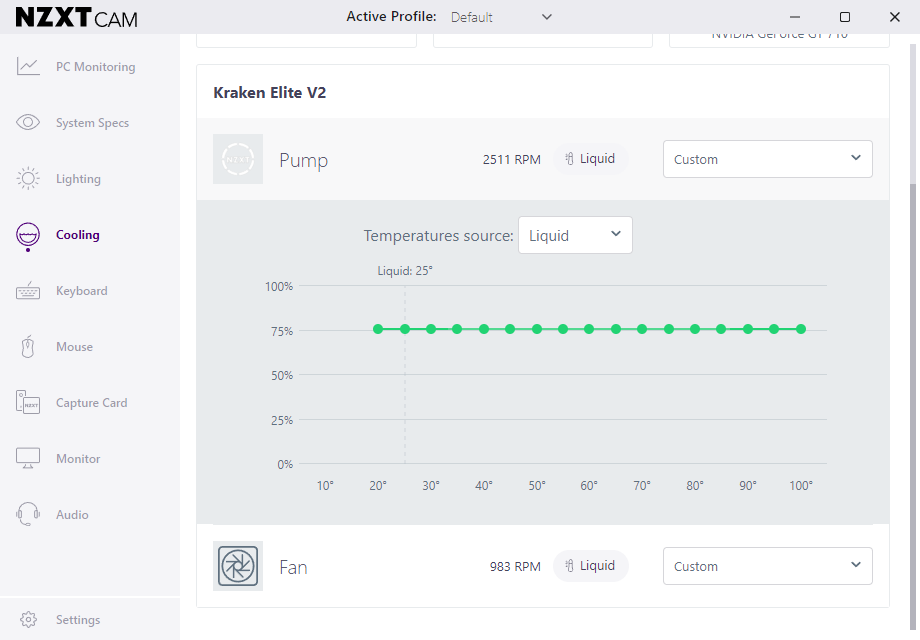Maximize the NZXT CAM window
This screenshot has width=920, height=640.
(x=845, y=17)
